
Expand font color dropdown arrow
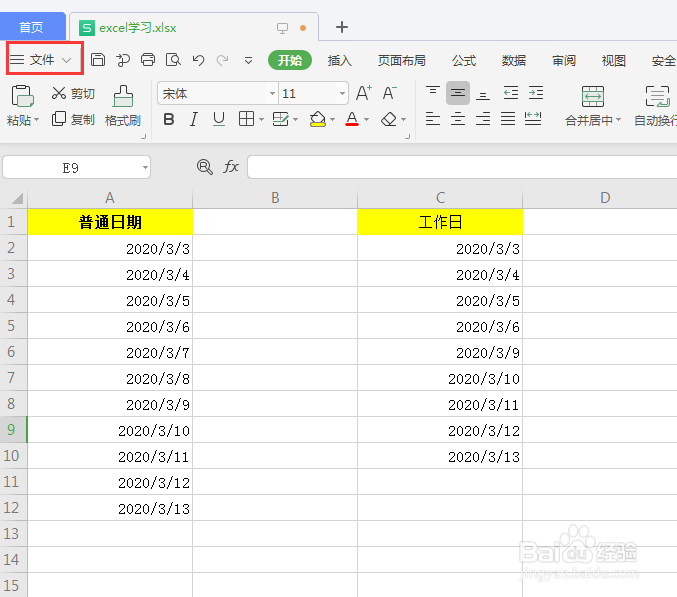click(x=367, y=120)
